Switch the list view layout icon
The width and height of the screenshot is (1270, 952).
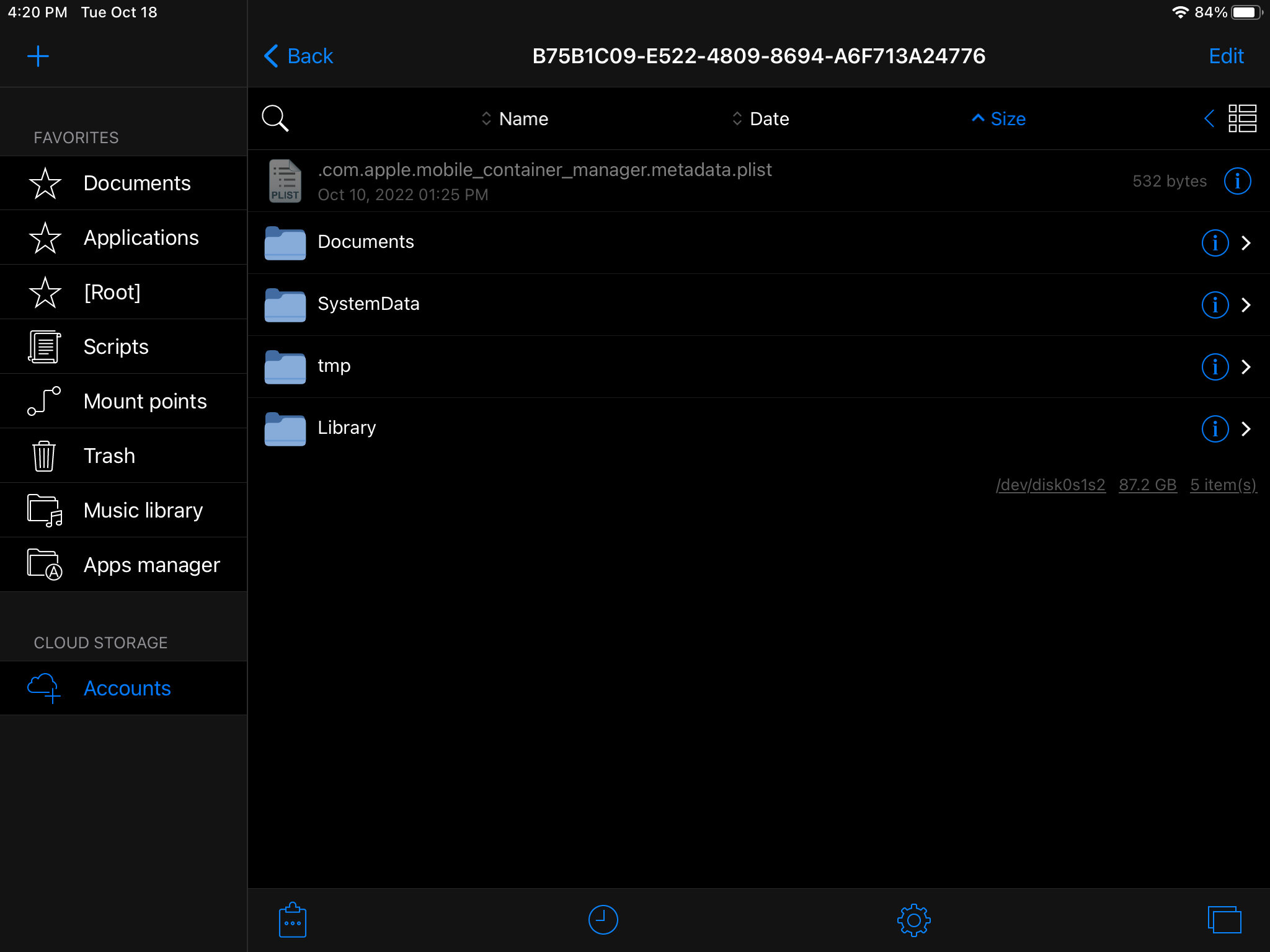(1242, 118)
